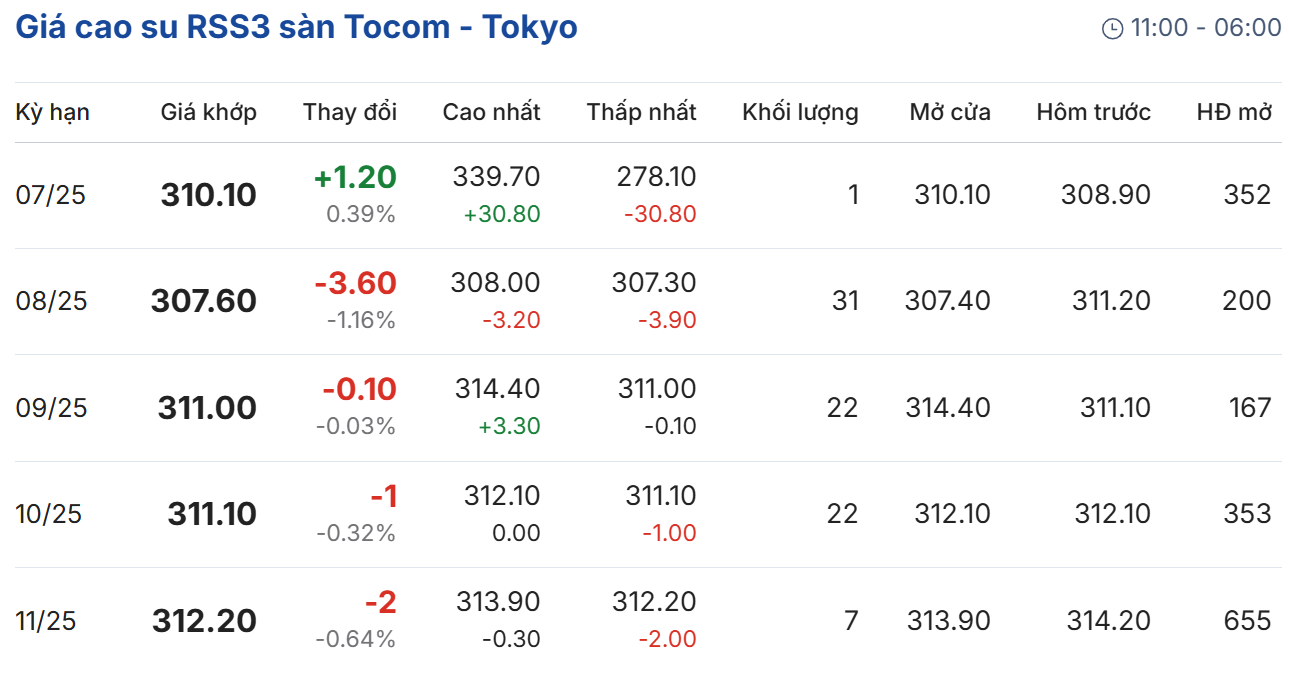Select the 'Mở cửa' column header
Viewport: 1290px width, 674px height.
[x=949, y=112]
